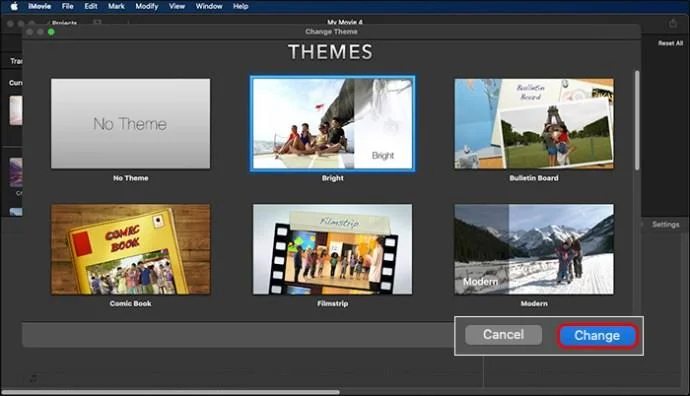Open the Window menu

209,6
